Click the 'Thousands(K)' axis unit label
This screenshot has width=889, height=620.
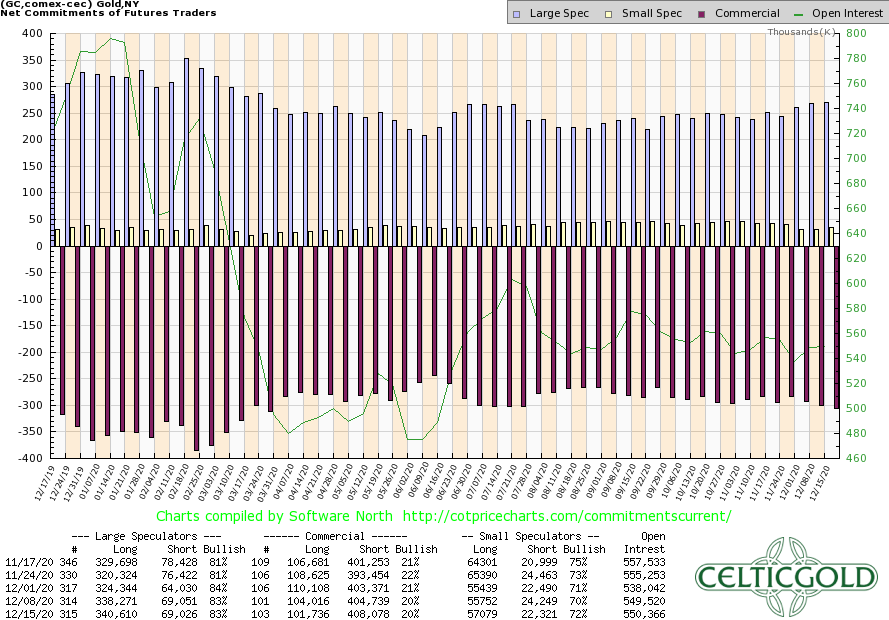click(802, 32)
